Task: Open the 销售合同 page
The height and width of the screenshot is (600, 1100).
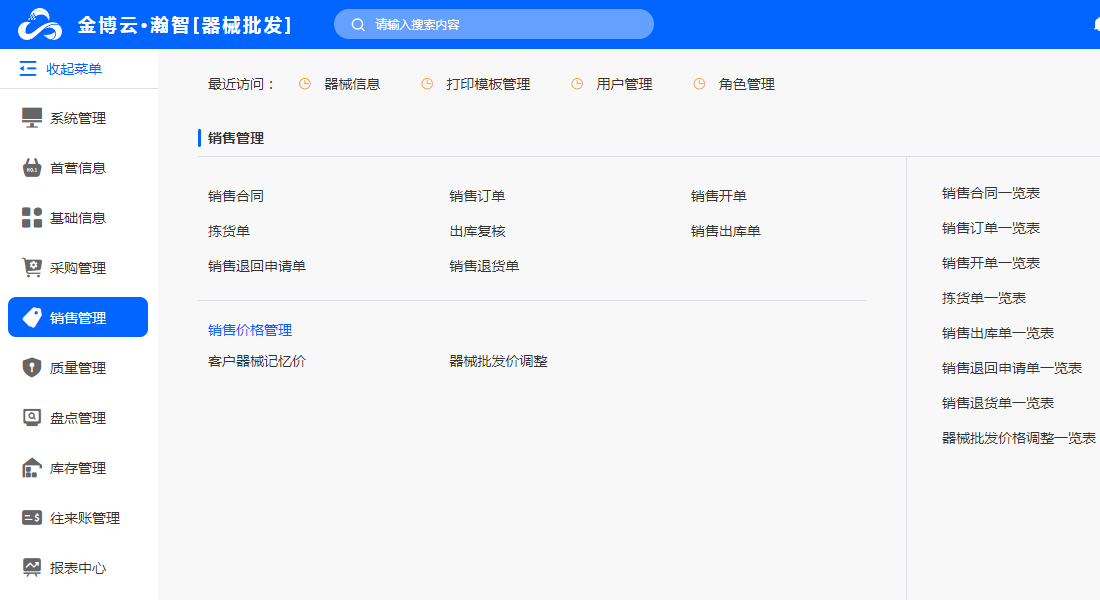Action: (x=236, y=197)
